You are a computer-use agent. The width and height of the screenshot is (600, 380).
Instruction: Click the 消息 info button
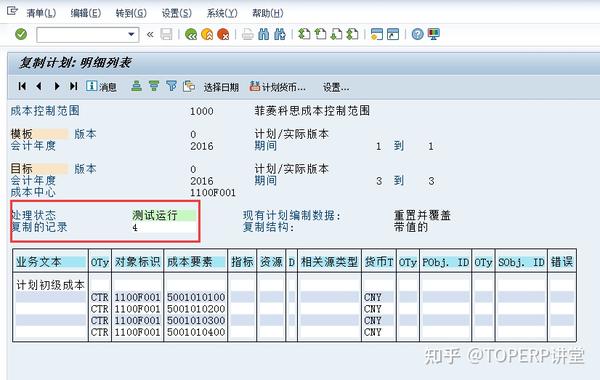[x=101, y=86]
